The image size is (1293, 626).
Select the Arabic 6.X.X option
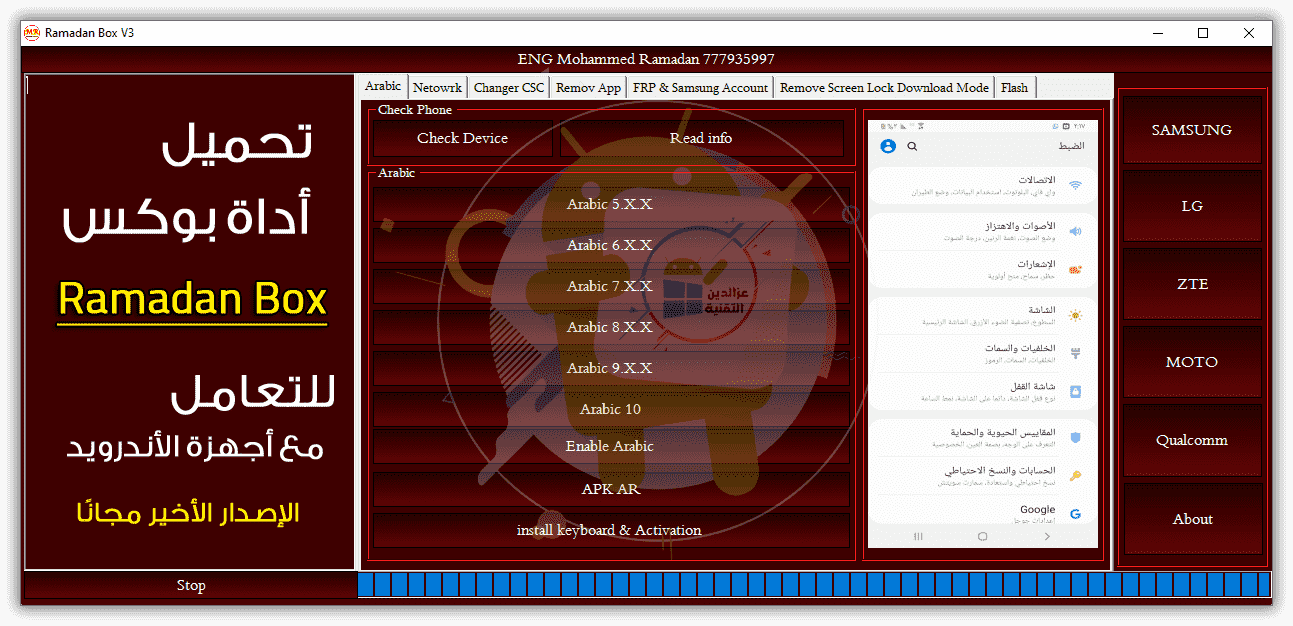(x=610, y=245)
